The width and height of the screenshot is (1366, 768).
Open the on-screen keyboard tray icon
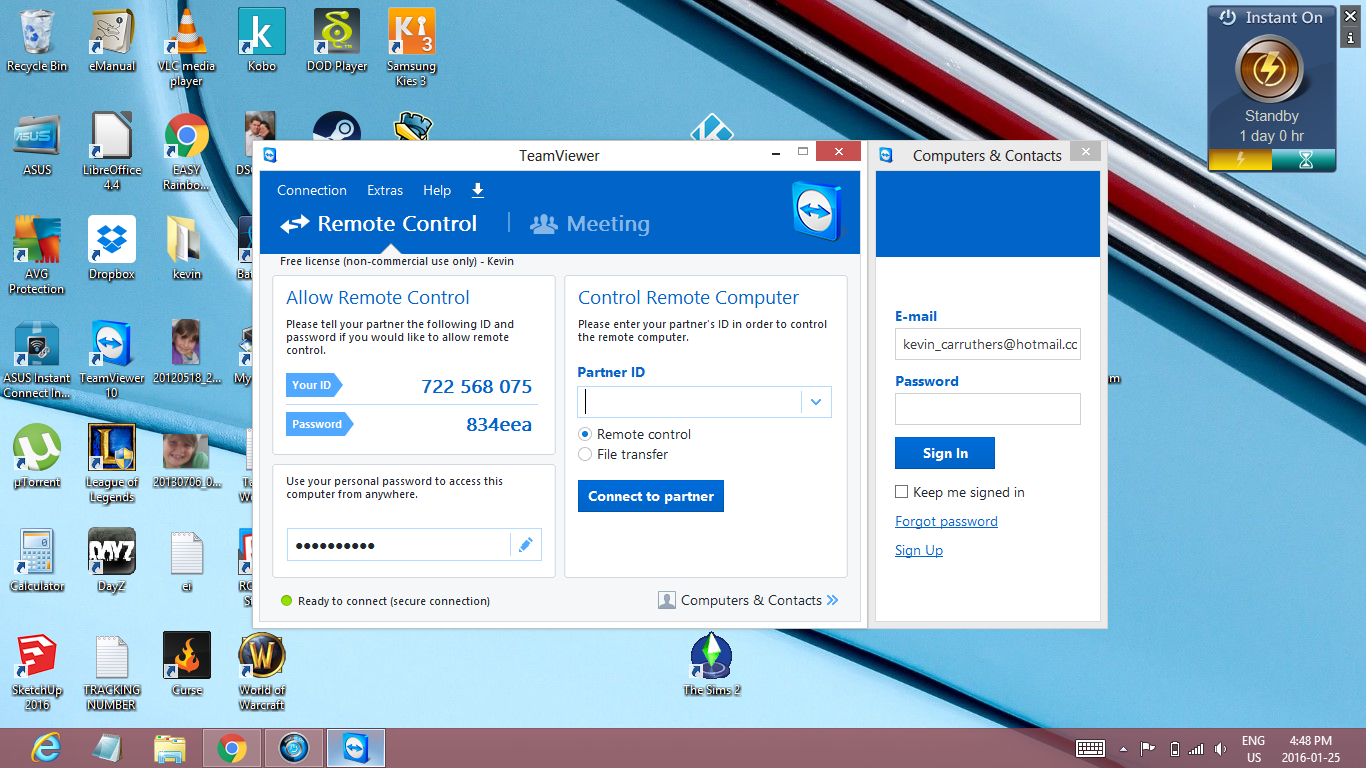1090,748
